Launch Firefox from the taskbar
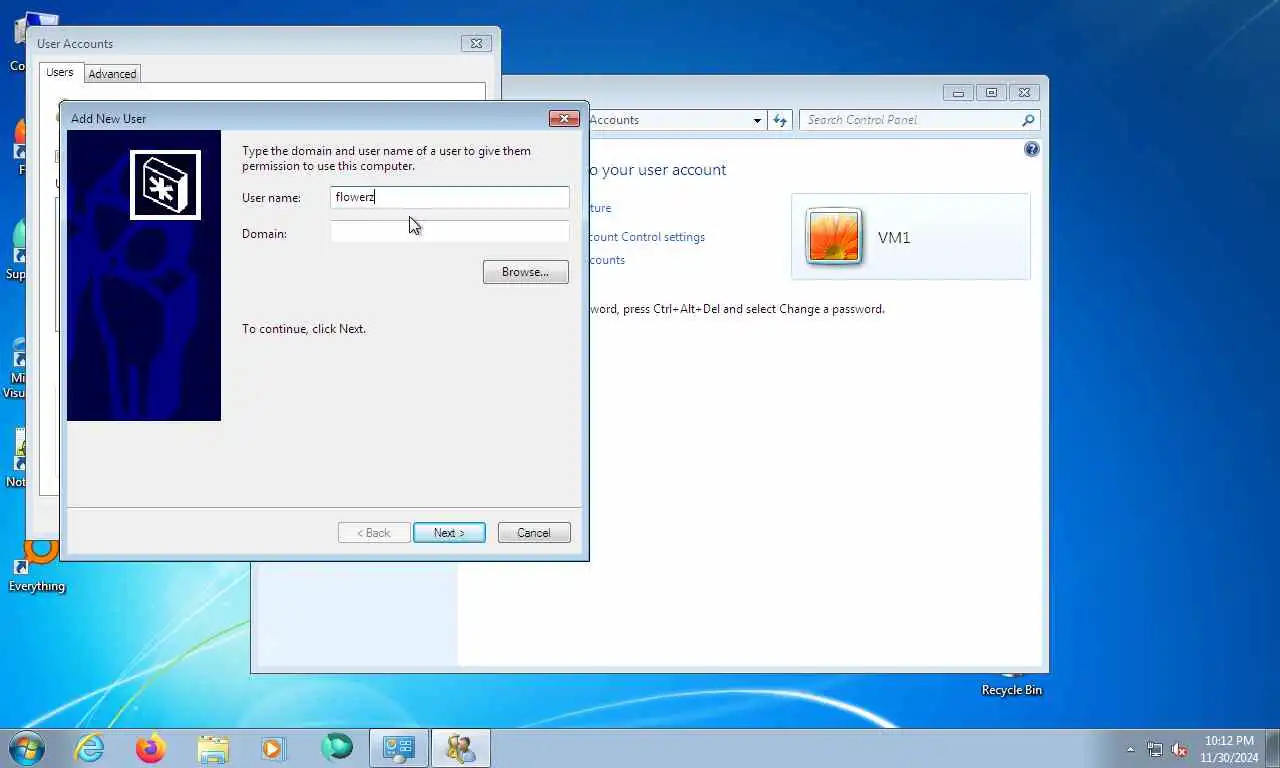Image resolution: width=1280 pixels, height=768 pixels. [x=151, y=748]
